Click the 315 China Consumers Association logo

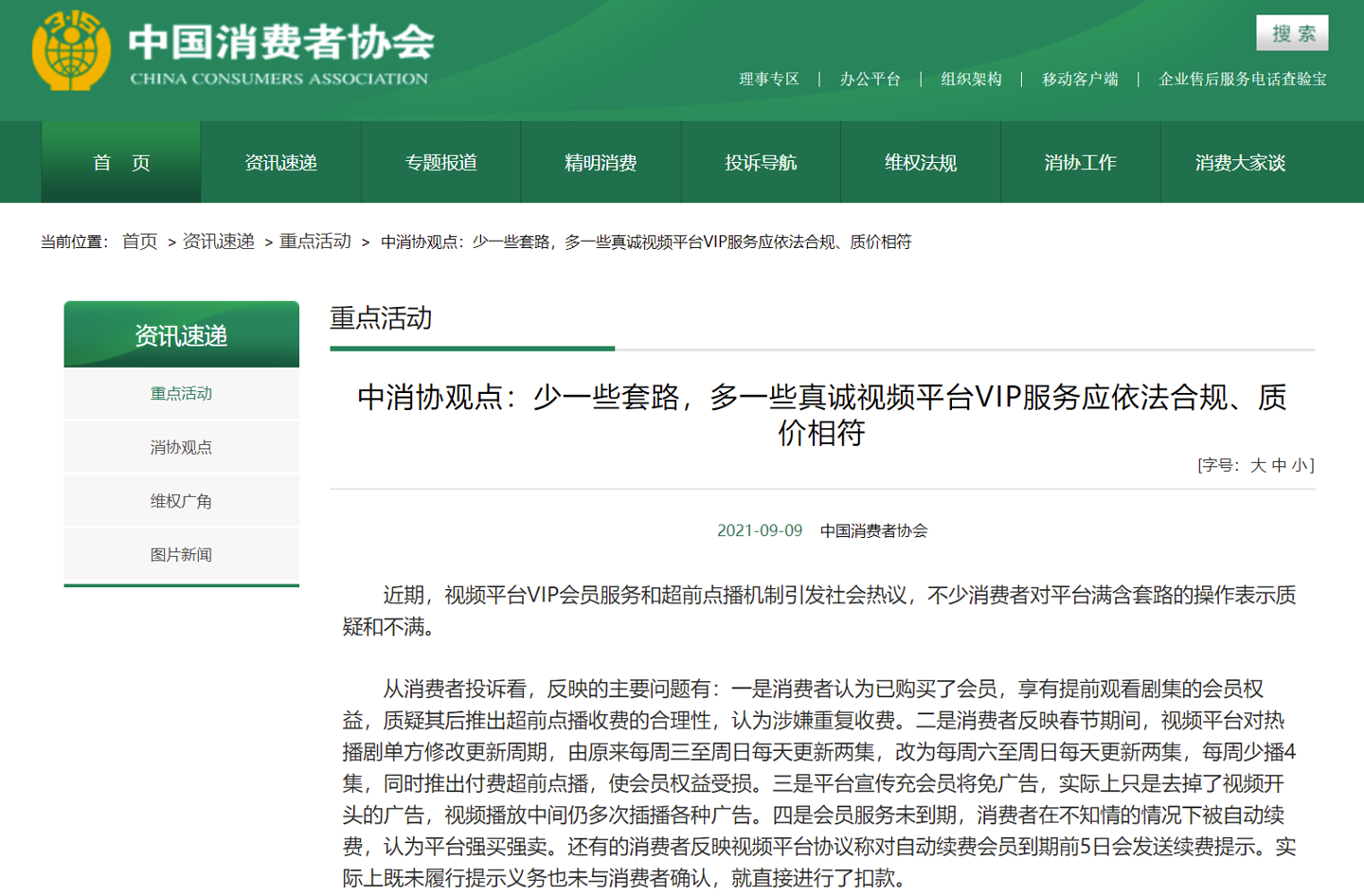(x=71, y=51)
